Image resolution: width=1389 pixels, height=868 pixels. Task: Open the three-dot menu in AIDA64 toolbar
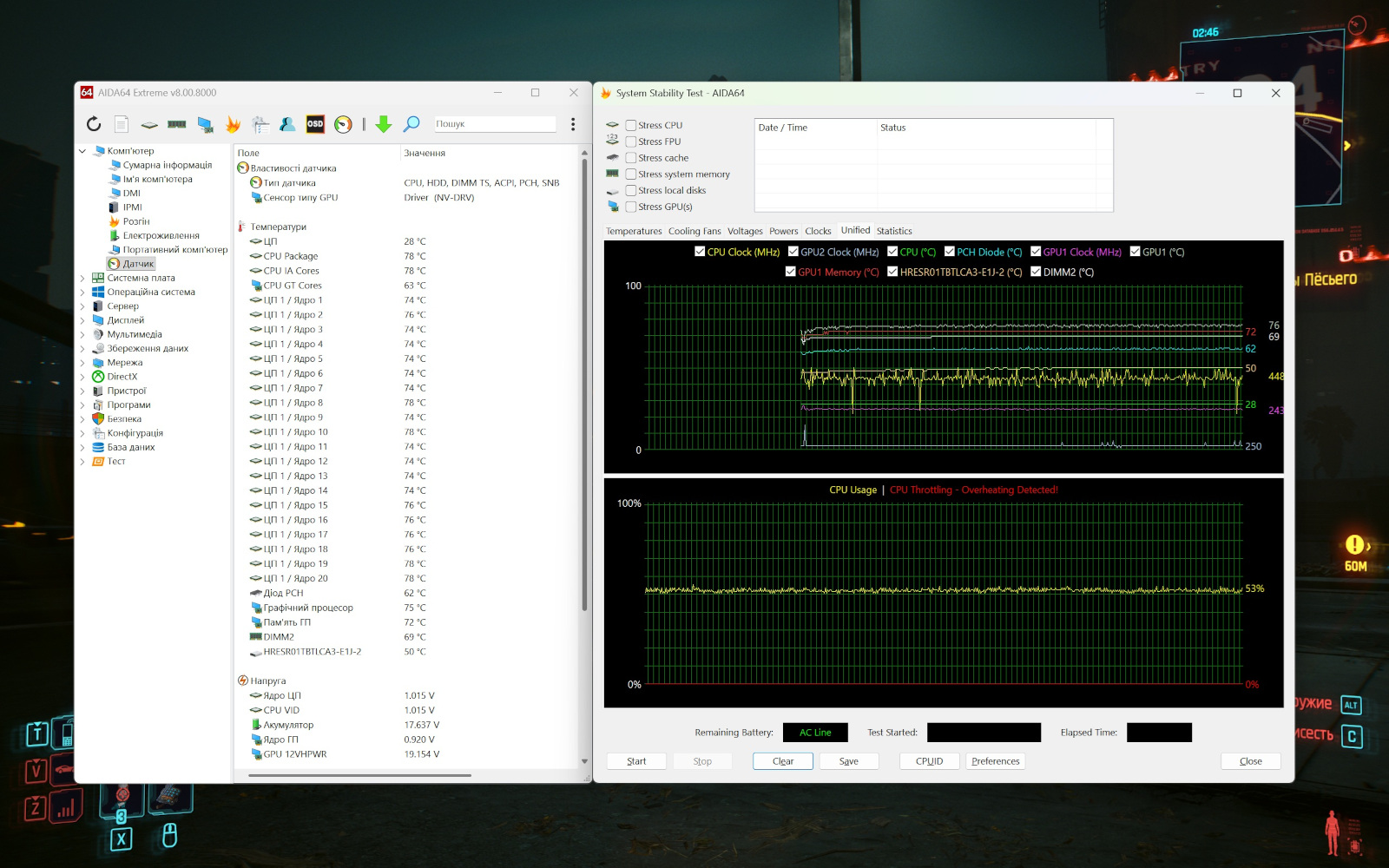point(573,124)
